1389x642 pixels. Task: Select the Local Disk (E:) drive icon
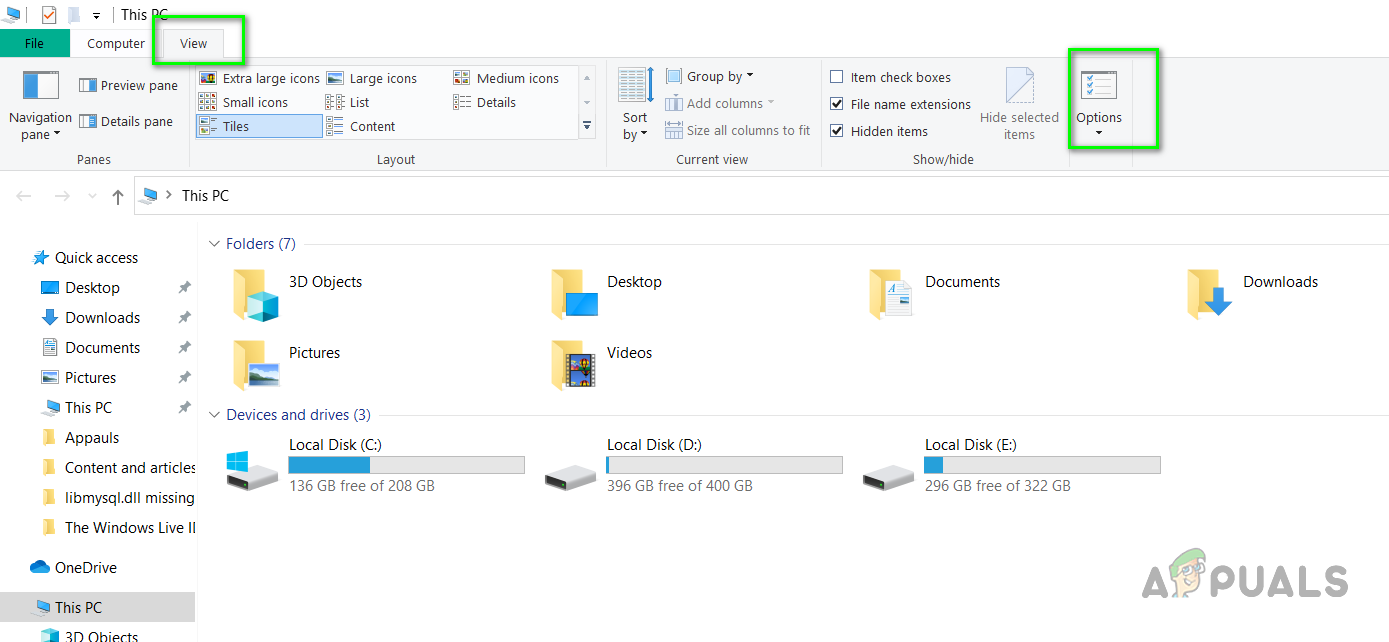(888, 478)
